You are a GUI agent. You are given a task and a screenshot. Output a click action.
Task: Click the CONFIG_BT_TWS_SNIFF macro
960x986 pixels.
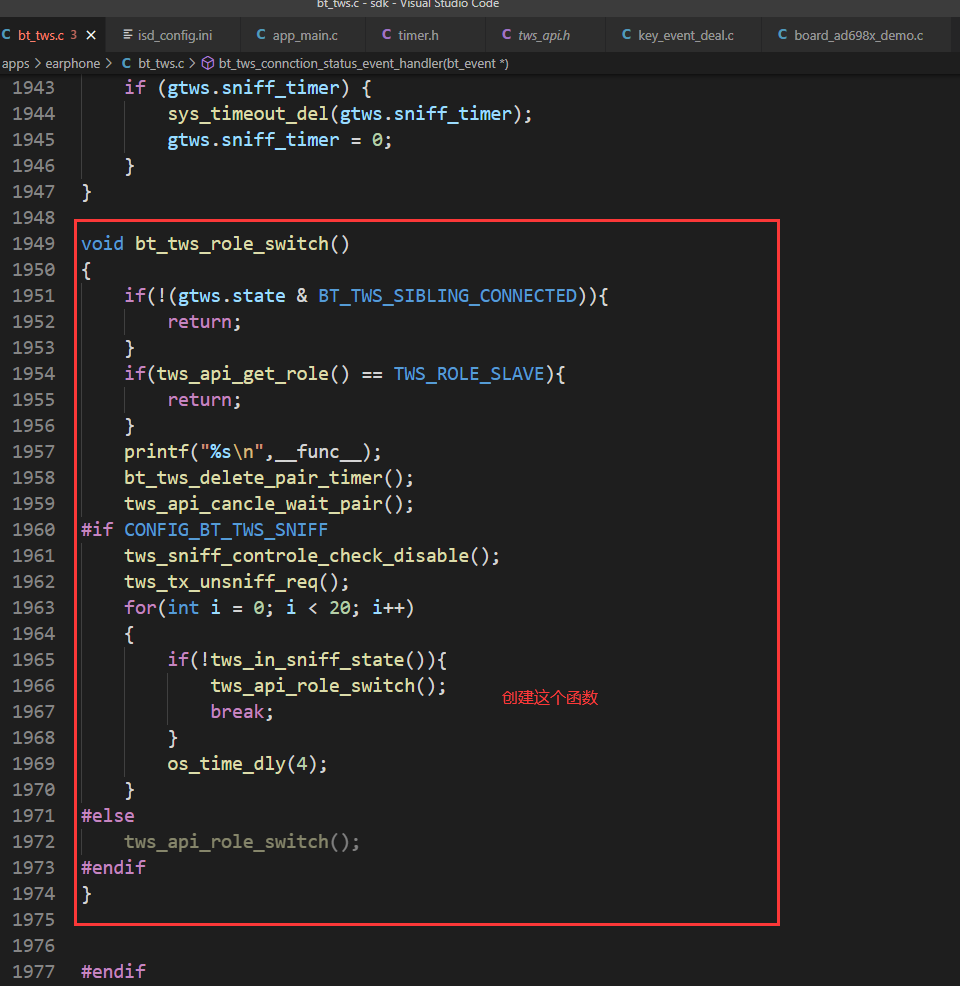click(226, 530)
